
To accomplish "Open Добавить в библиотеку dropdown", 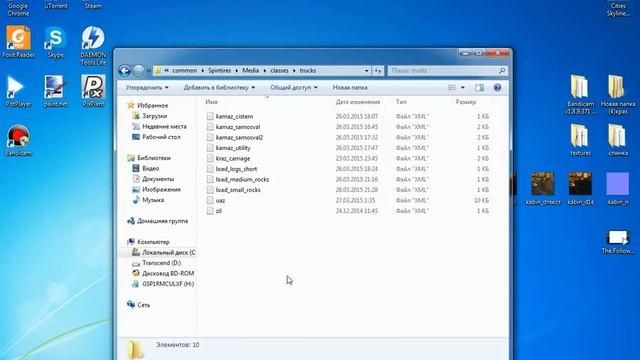I will point(219,87).
